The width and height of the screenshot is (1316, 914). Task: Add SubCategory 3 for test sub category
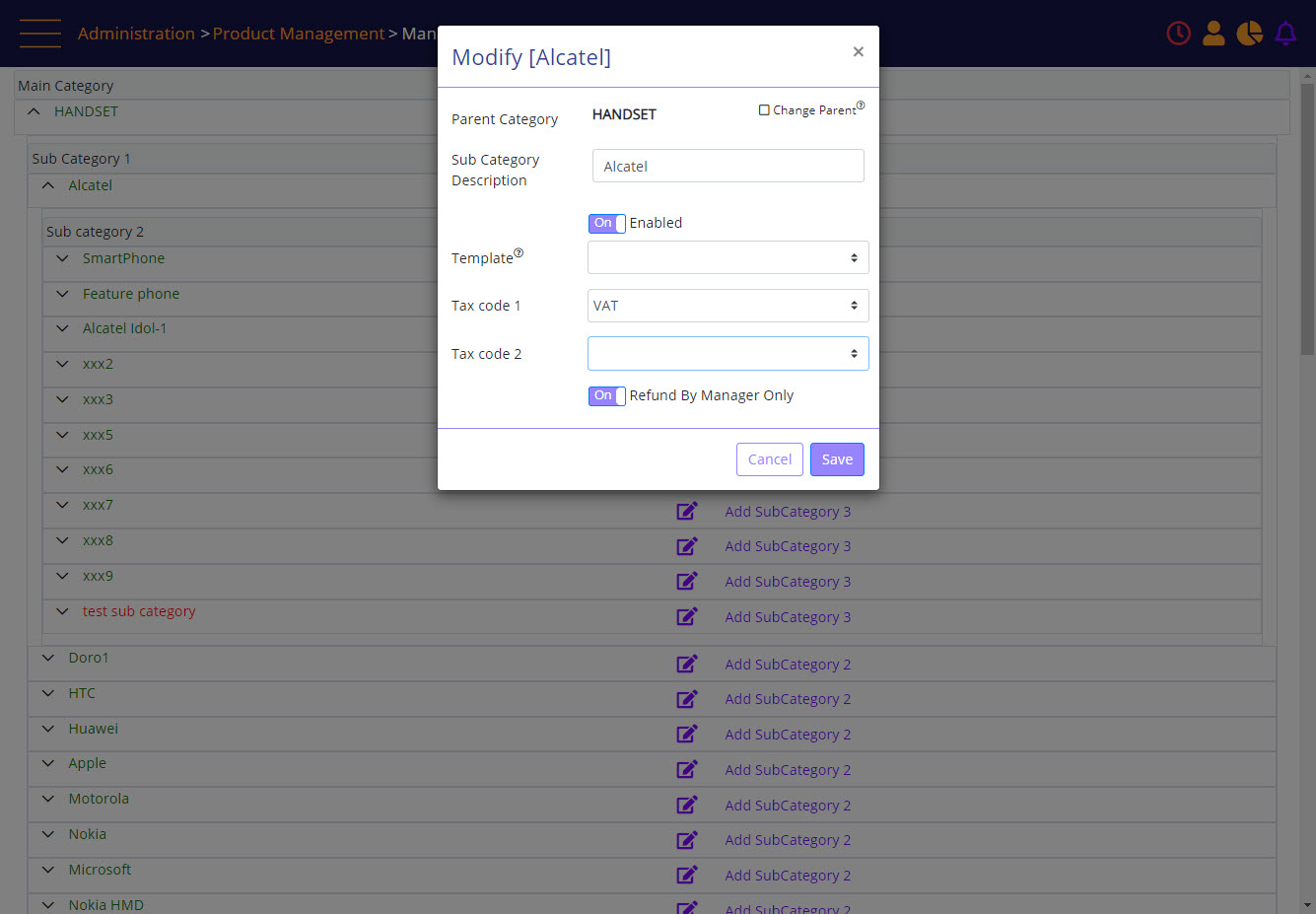[x=788, y=617]
